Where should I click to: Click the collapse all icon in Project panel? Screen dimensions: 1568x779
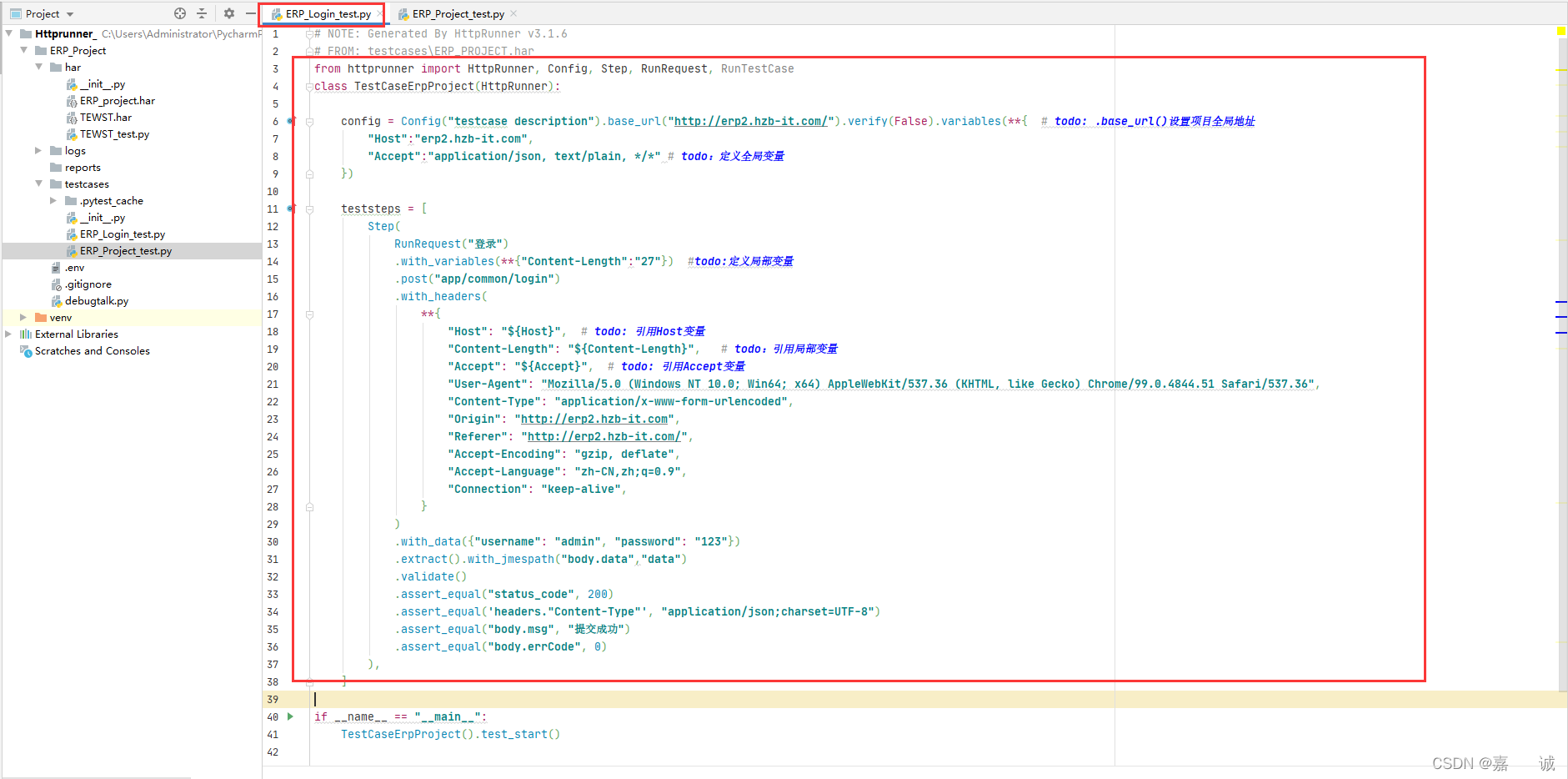tap(202, 13)
